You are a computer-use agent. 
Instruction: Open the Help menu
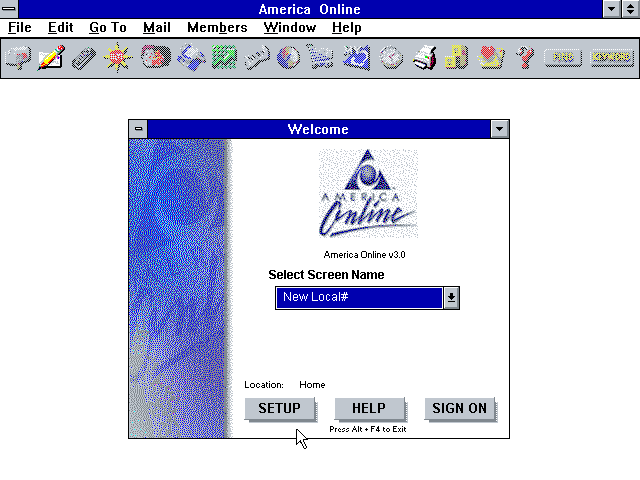click(347, 27)
